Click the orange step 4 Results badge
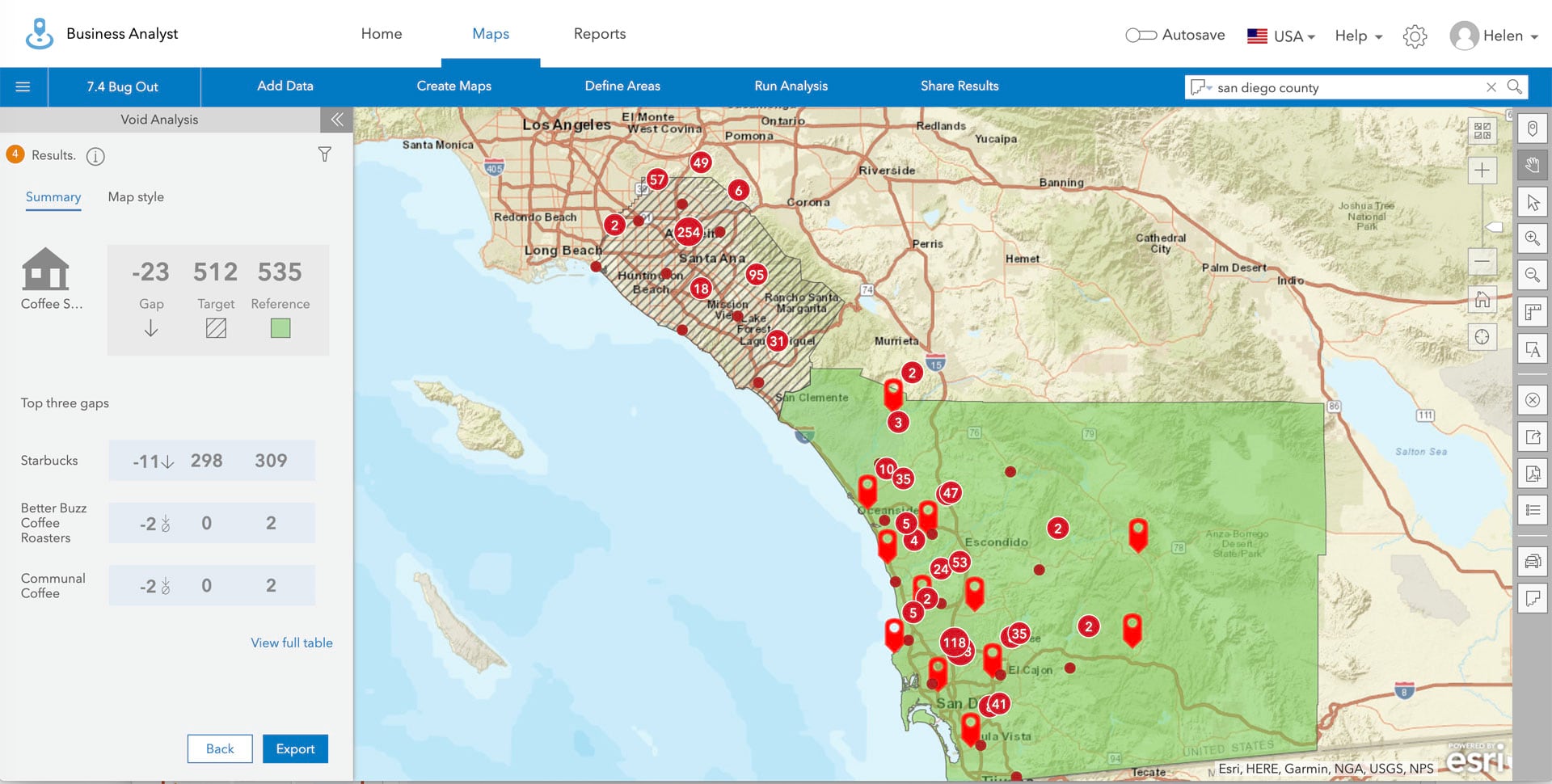This screenshot has height=784, width=1552. tap(15, 154)
